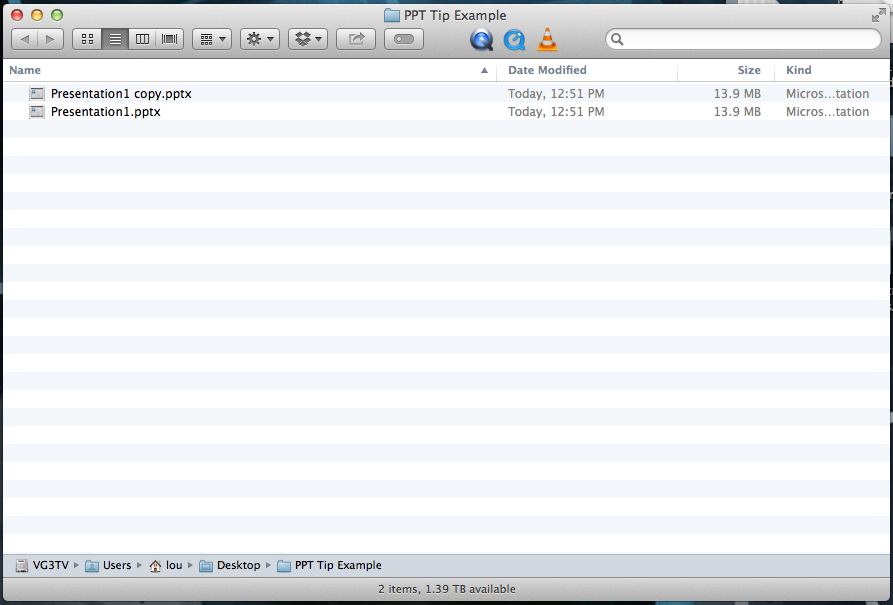Launch the light blue QuickTime Player icon
The width and height of the screenshot is (893, 605).
tap(514, 39)
